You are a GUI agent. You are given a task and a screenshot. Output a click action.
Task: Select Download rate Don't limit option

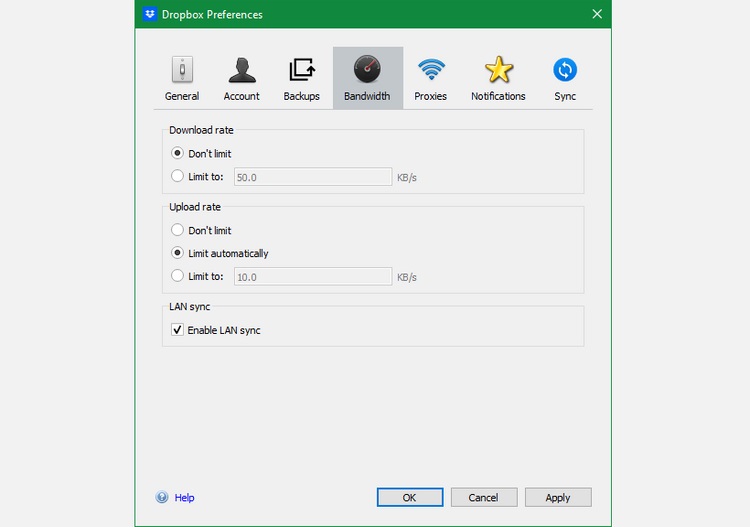[178, 153]
